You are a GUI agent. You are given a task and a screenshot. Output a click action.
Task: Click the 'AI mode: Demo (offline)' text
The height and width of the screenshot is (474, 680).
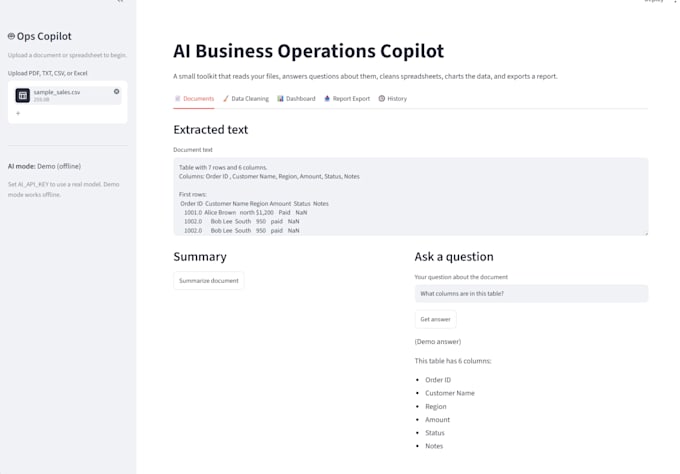[44, 166]
